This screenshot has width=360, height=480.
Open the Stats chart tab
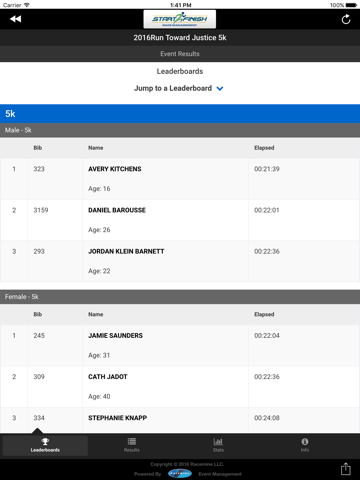(x=218, y=445)
